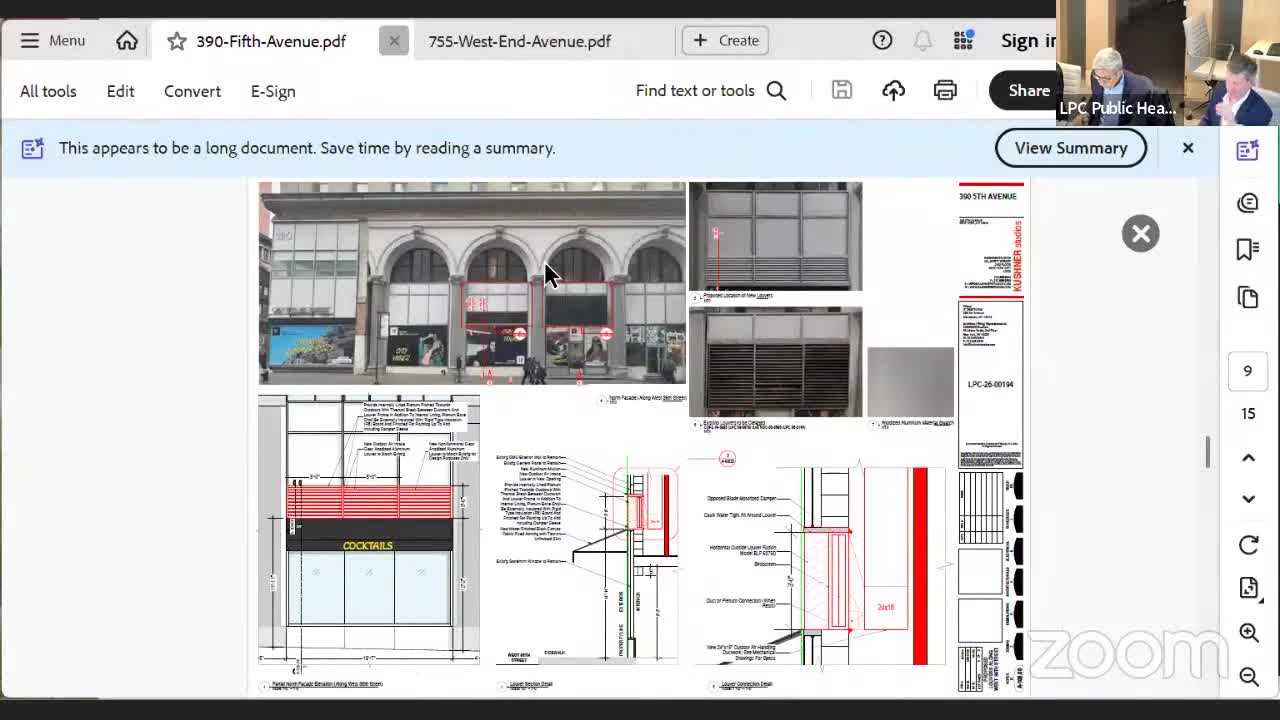Click the Find text or tools search
This screenshot has height=720, width=1280.
[x=710, y=91]
